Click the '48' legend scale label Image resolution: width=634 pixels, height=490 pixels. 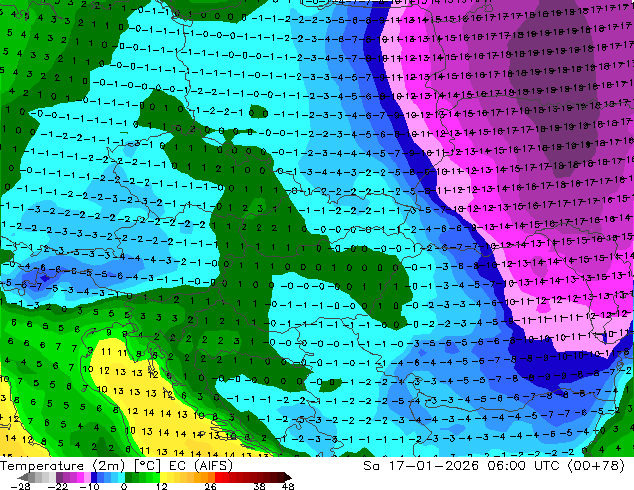click(288, 486)
